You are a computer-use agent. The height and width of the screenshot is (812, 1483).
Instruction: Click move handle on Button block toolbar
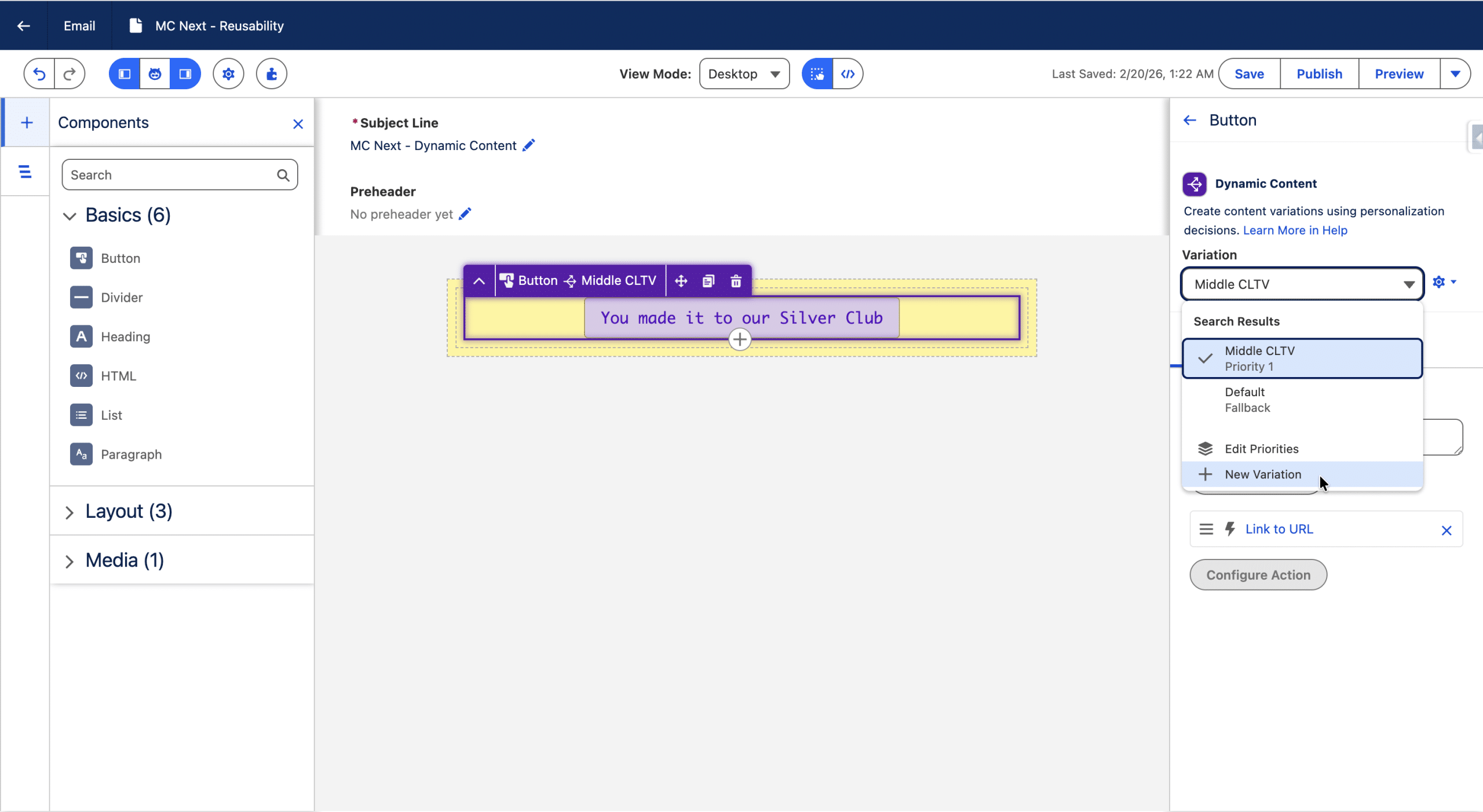coord(681,281)
